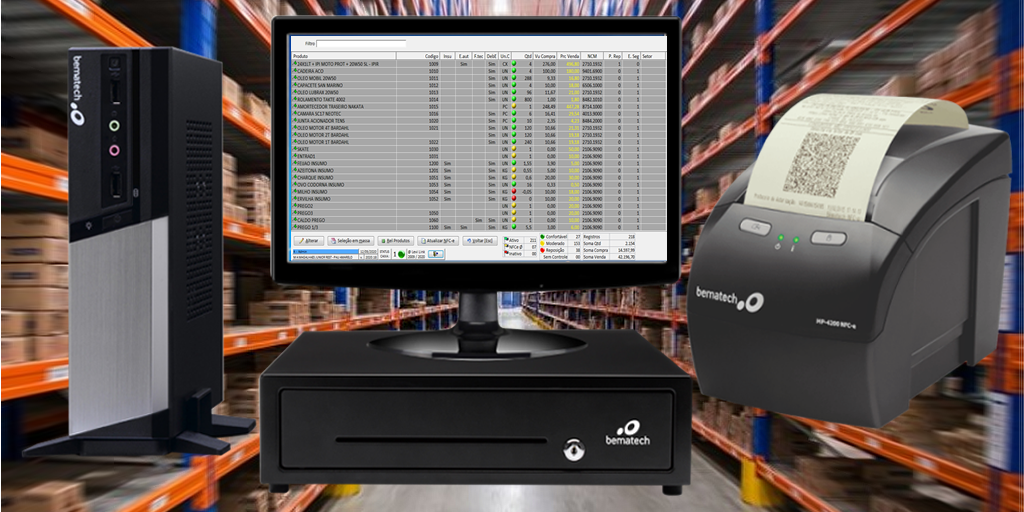Click the red Reposição legend indicator
This screenshot has height=512, width=1024.
point(543,250)
